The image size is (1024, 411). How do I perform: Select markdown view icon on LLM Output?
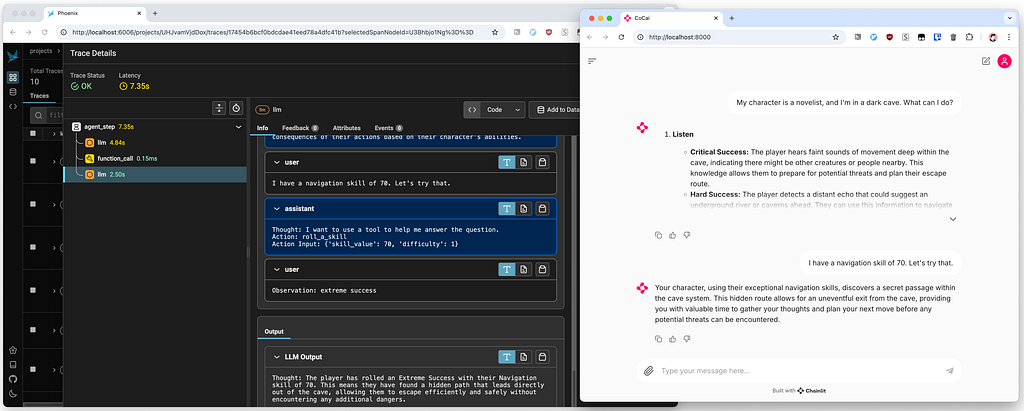[x=524, y=357]
